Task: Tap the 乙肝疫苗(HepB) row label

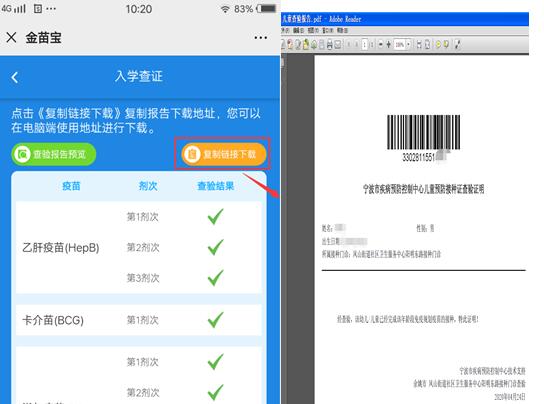Action: 61,247
